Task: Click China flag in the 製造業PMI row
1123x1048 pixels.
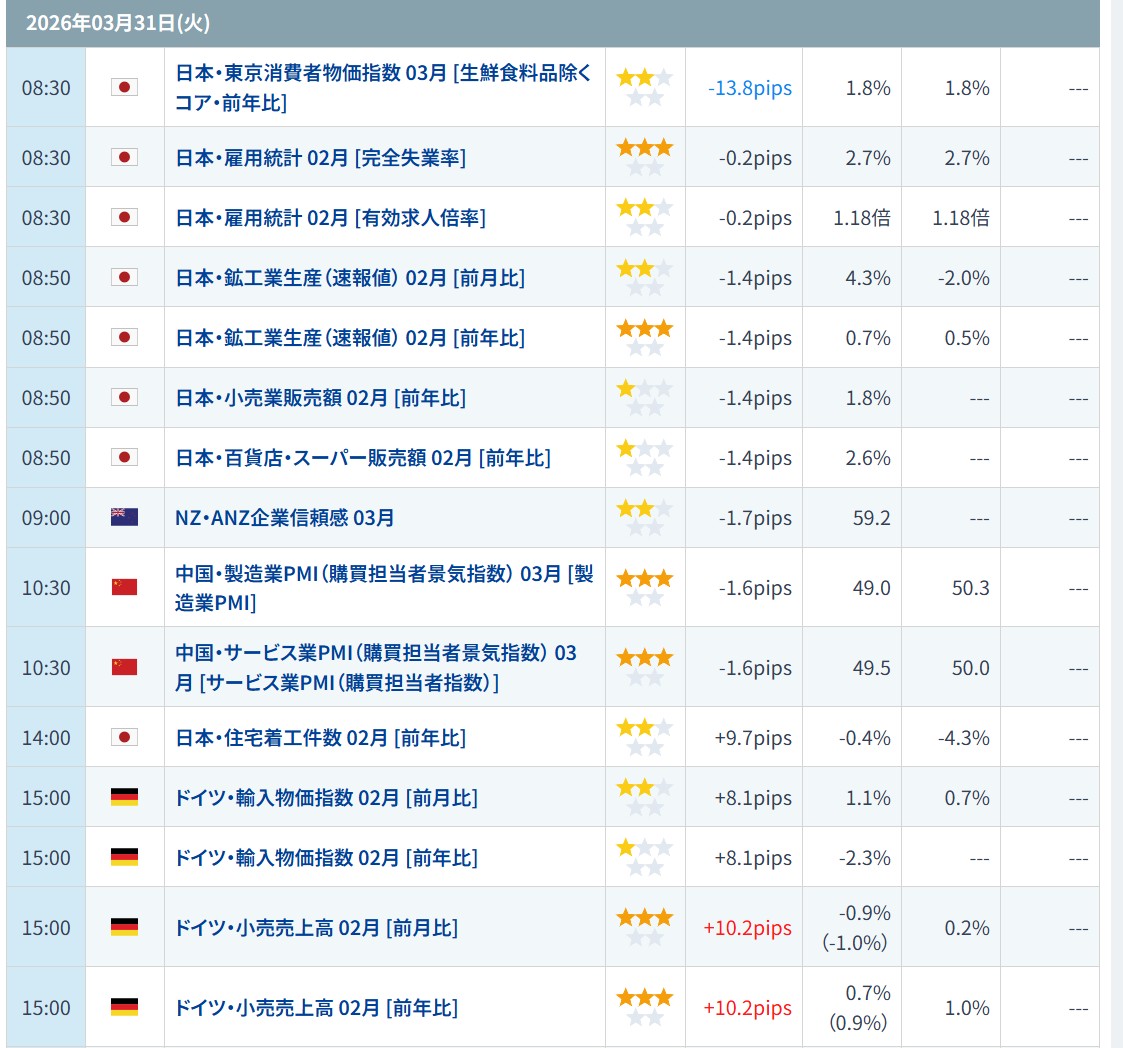Action: coord(124,587)
